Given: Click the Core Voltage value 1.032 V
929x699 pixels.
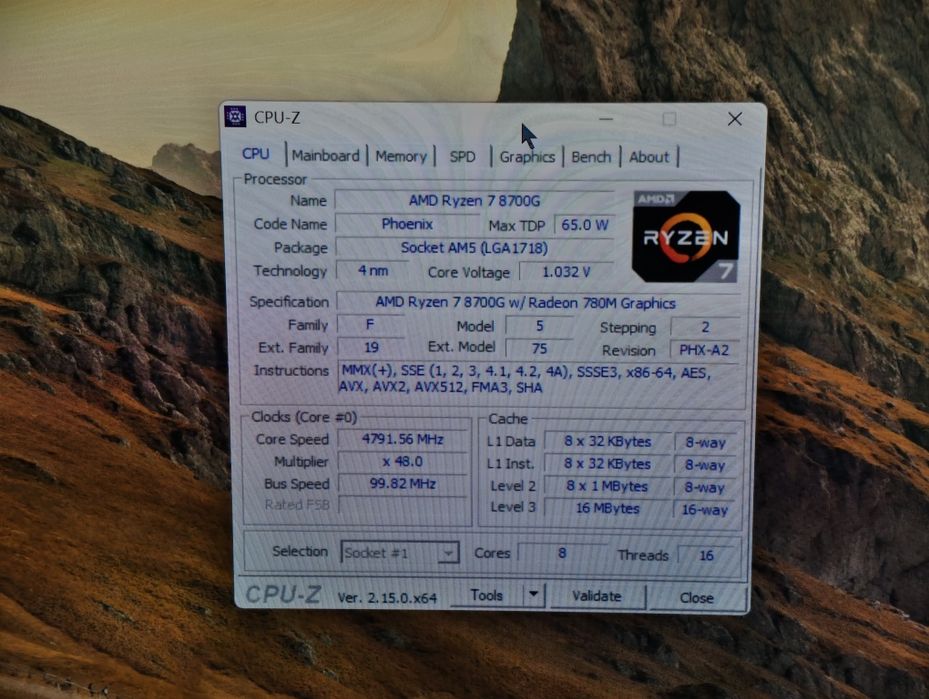Looking at the screenshot, I should (x=566, y=272).
